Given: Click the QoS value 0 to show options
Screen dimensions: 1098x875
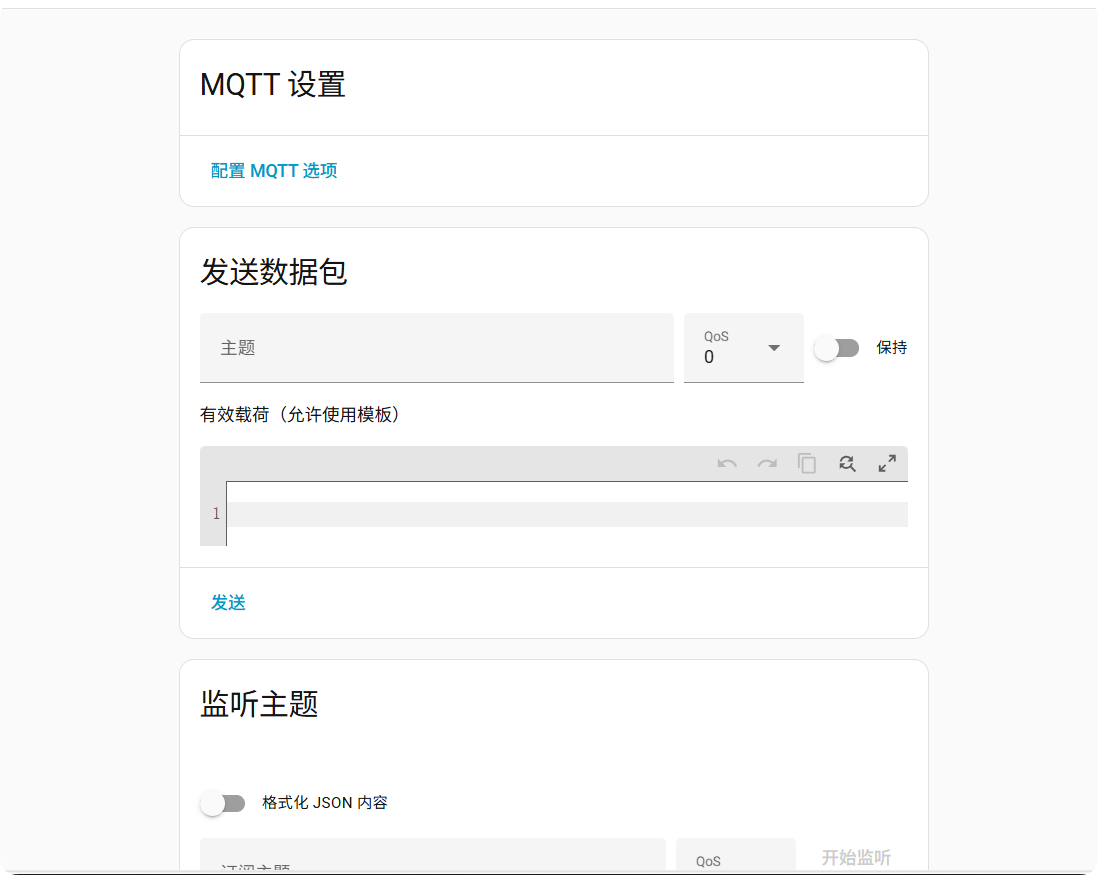Looking at the screenshot, I should [710, 357].
